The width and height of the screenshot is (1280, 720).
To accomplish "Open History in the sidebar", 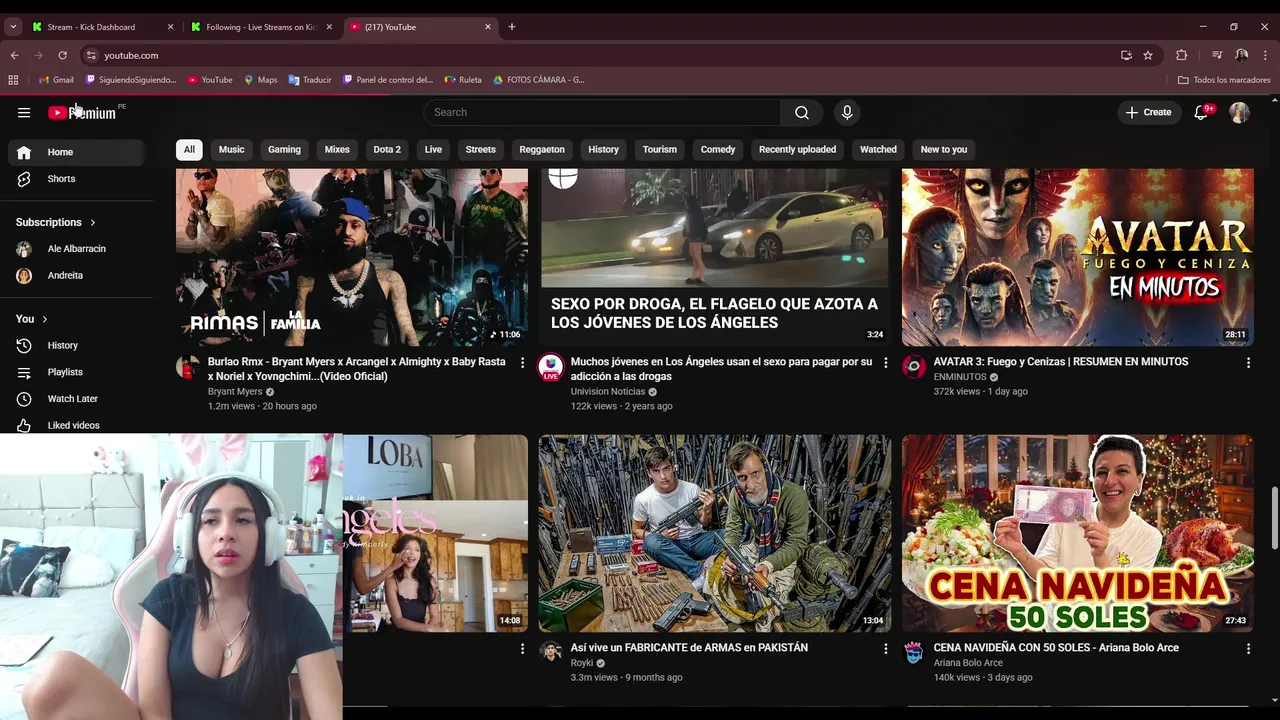I will pos(76,345).
